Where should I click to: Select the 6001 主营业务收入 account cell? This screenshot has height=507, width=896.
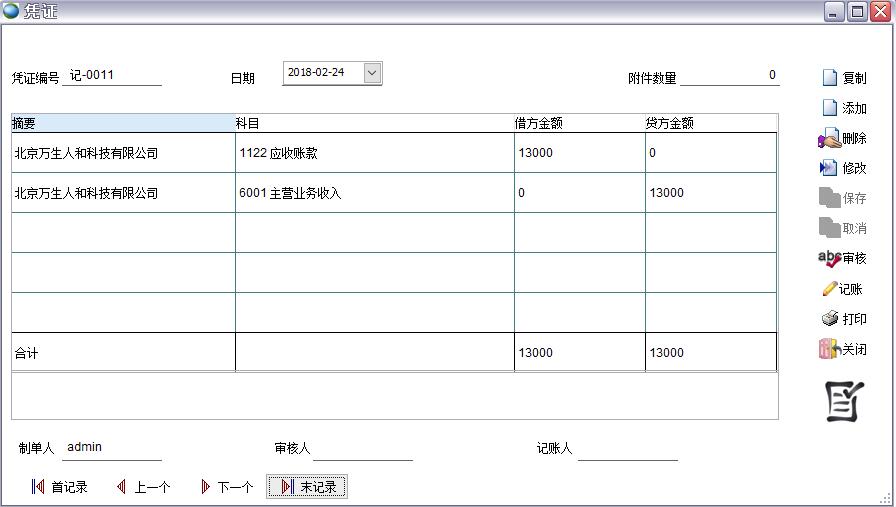(374, 193)
